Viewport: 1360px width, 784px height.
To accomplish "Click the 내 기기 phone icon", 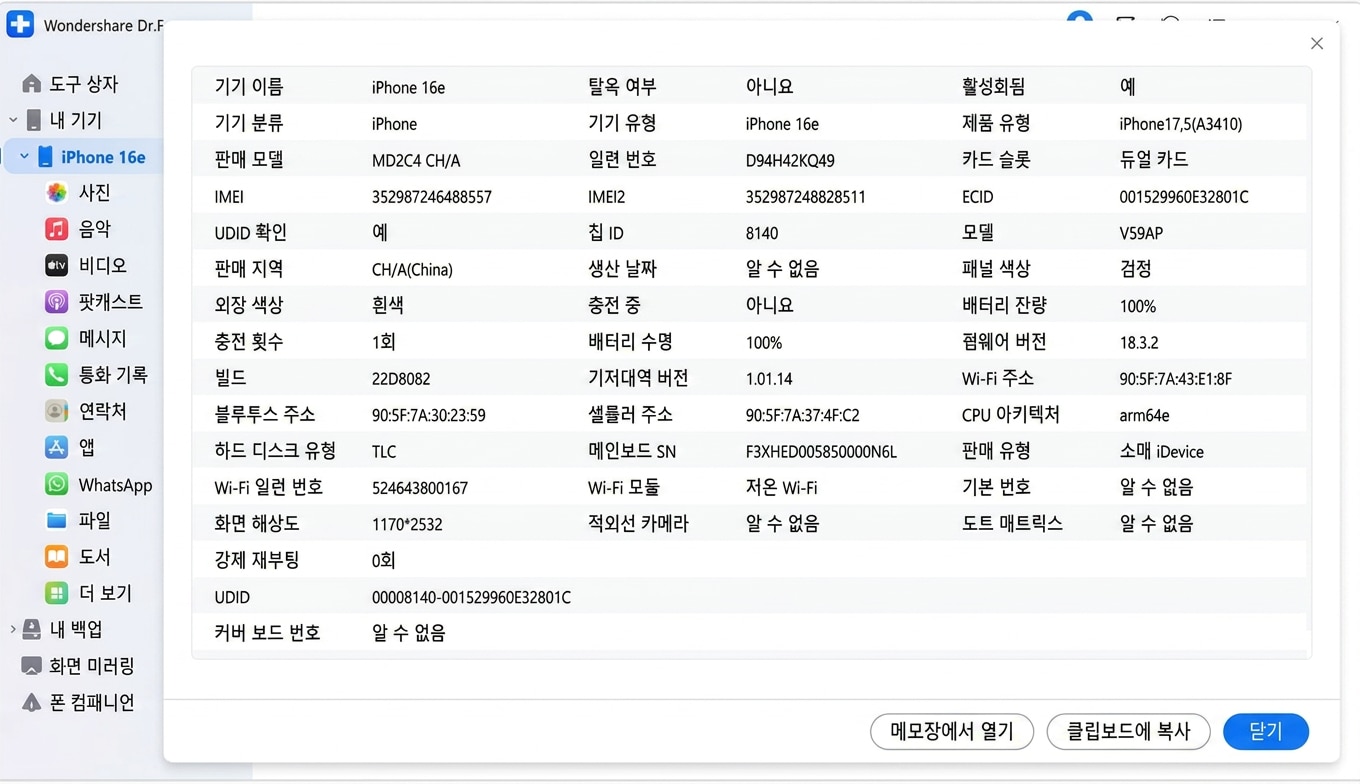I will click(x=33, y=120).
